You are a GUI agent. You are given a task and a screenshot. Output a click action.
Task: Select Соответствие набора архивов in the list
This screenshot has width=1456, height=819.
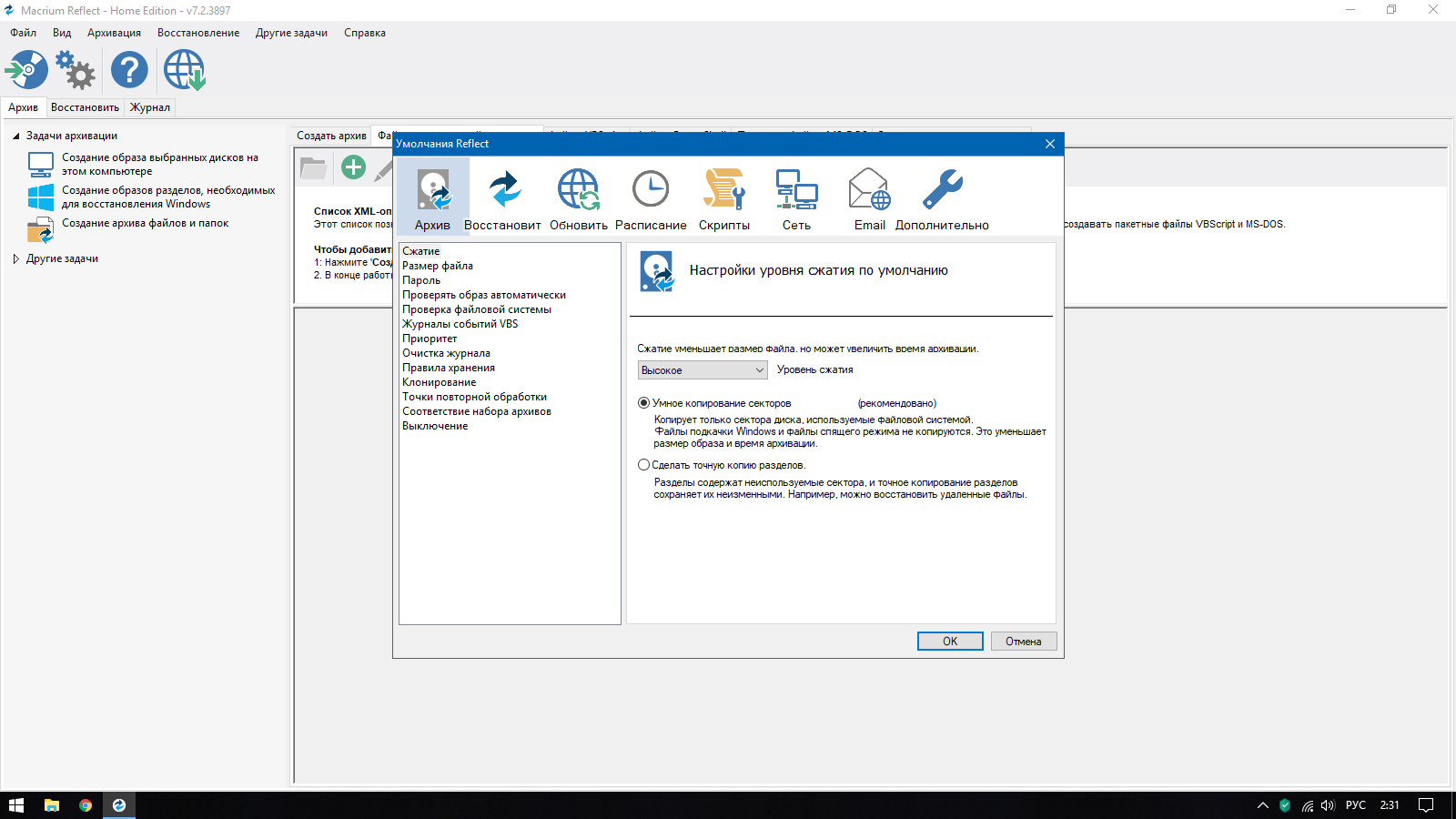pos(477,411)
